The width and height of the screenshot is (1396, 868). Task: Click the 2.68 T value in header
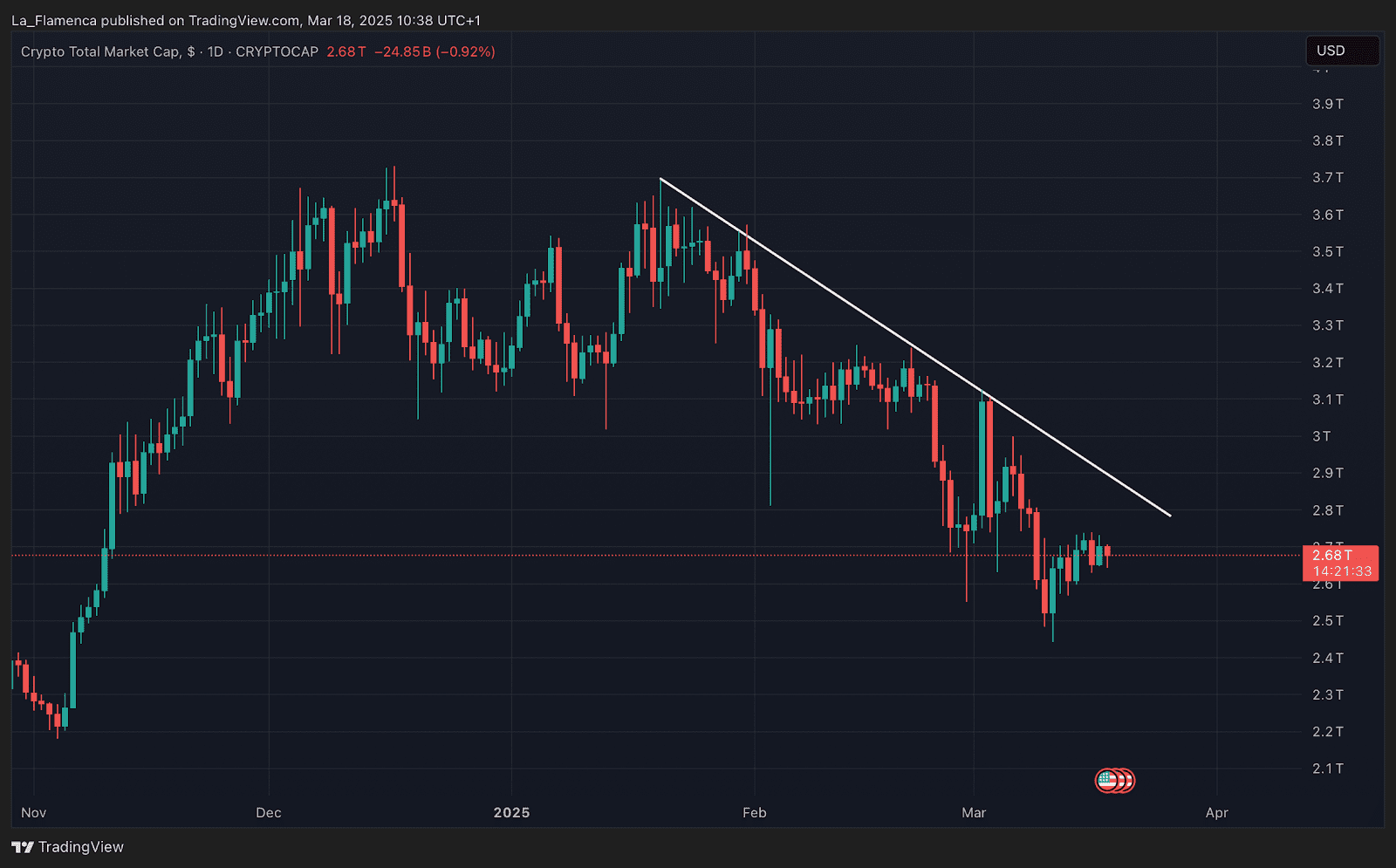tap(346, 51)
